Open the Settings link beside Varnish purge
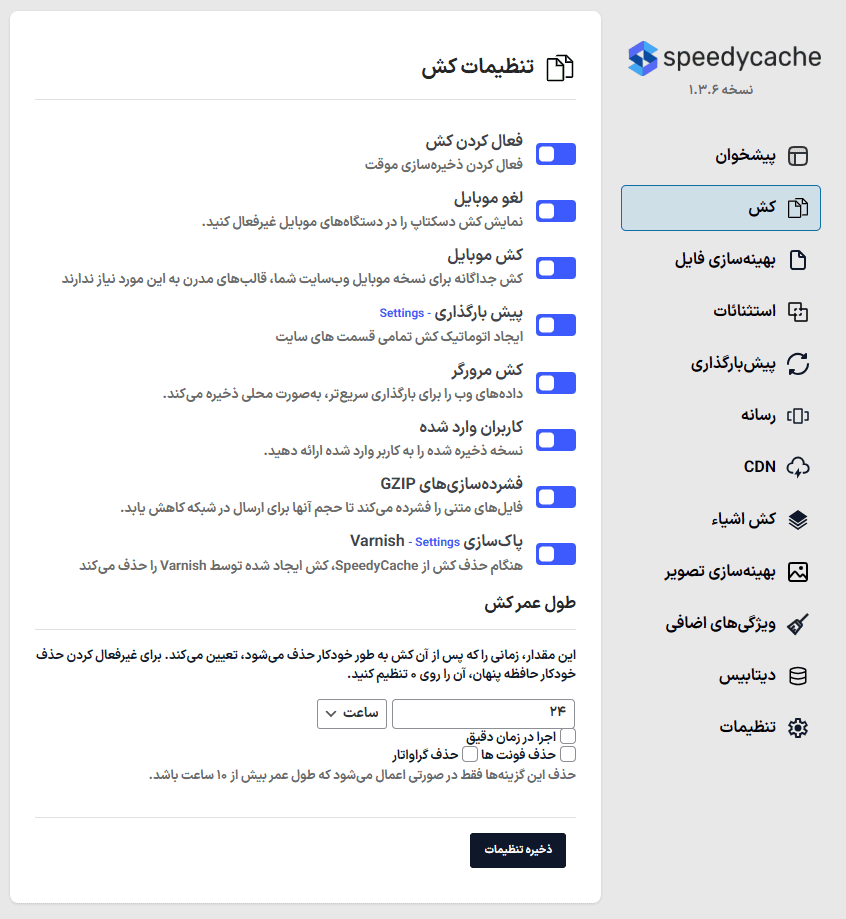This screenshot has height=919, width=846. (x=437, y=542)
